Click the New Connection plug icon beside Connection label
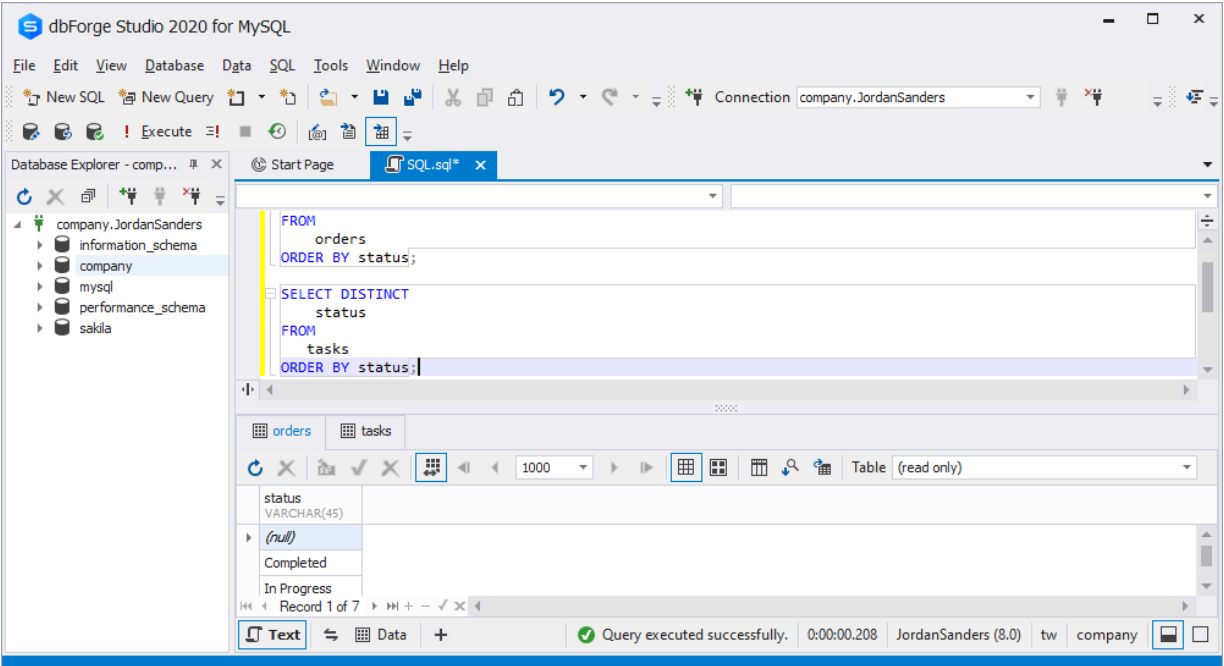Screen dimensions: 1224x666 pos(694,97)
